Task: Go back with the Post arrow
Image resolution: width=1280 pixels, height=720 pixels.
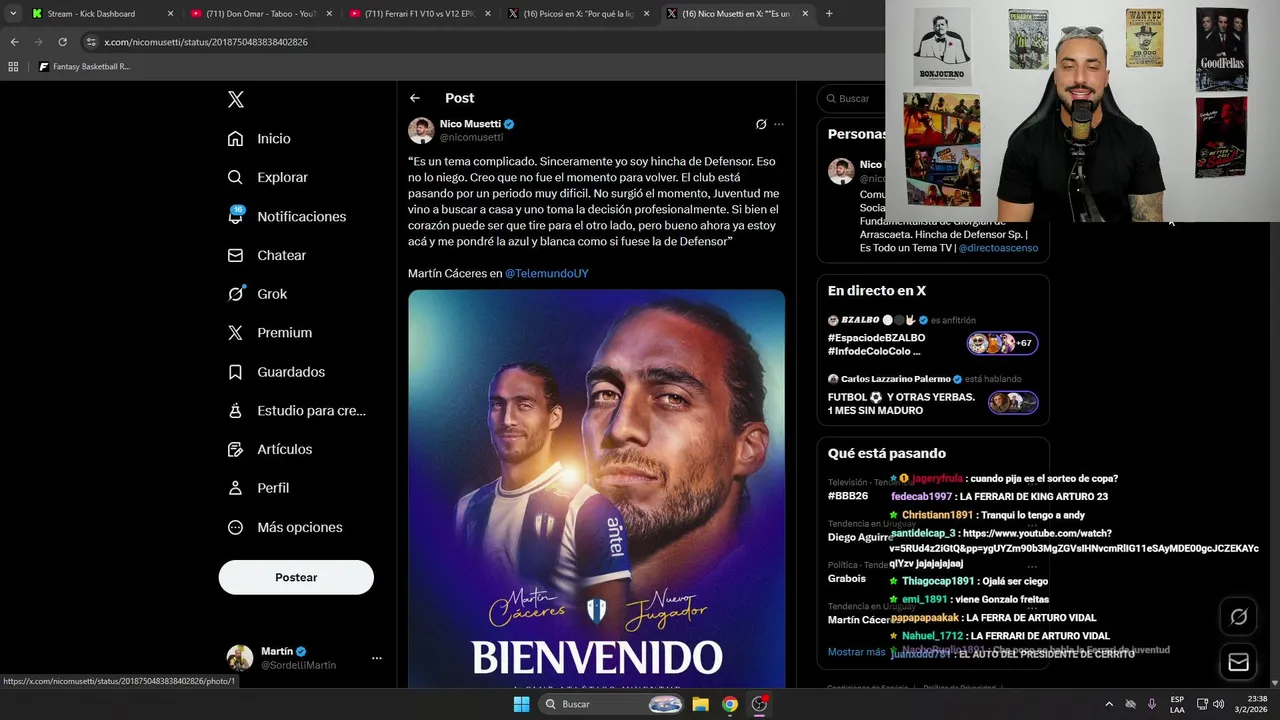Action: pyautogui.click(x=415, y=98)
